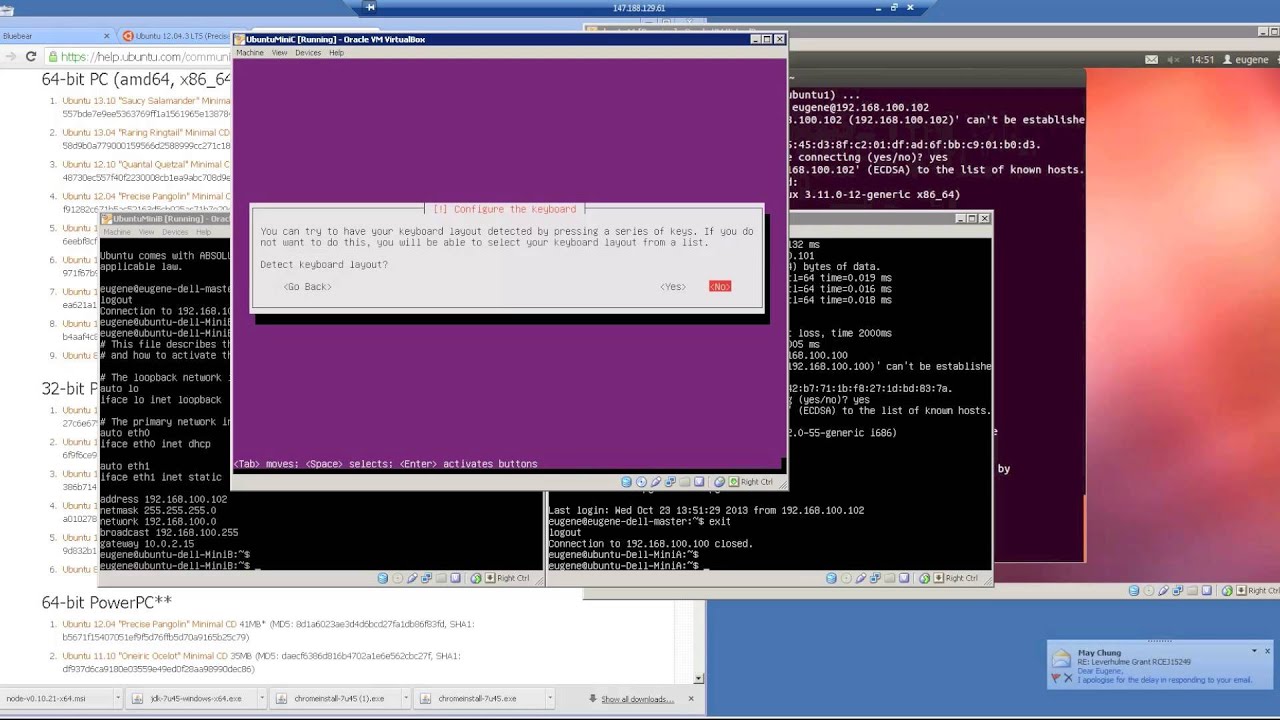The height and width of the screenshot is (720, 1280).
Task: Switch to Ubuntu 12.04.3 LTS tab in Chrome
Action: [x=175, y=36]
